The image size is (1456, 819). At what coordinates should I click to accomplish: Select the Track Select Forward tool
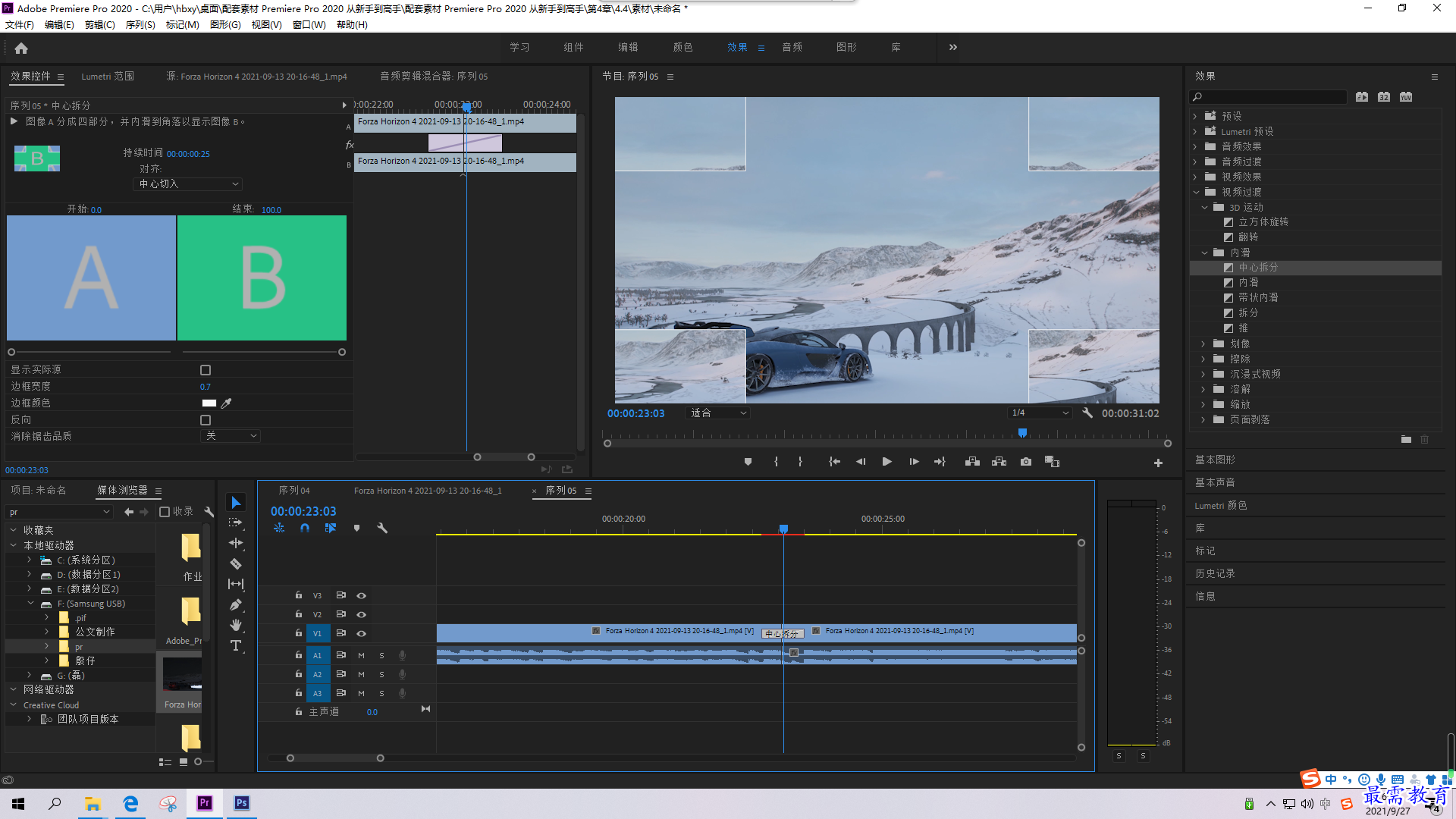coord(236,522)
